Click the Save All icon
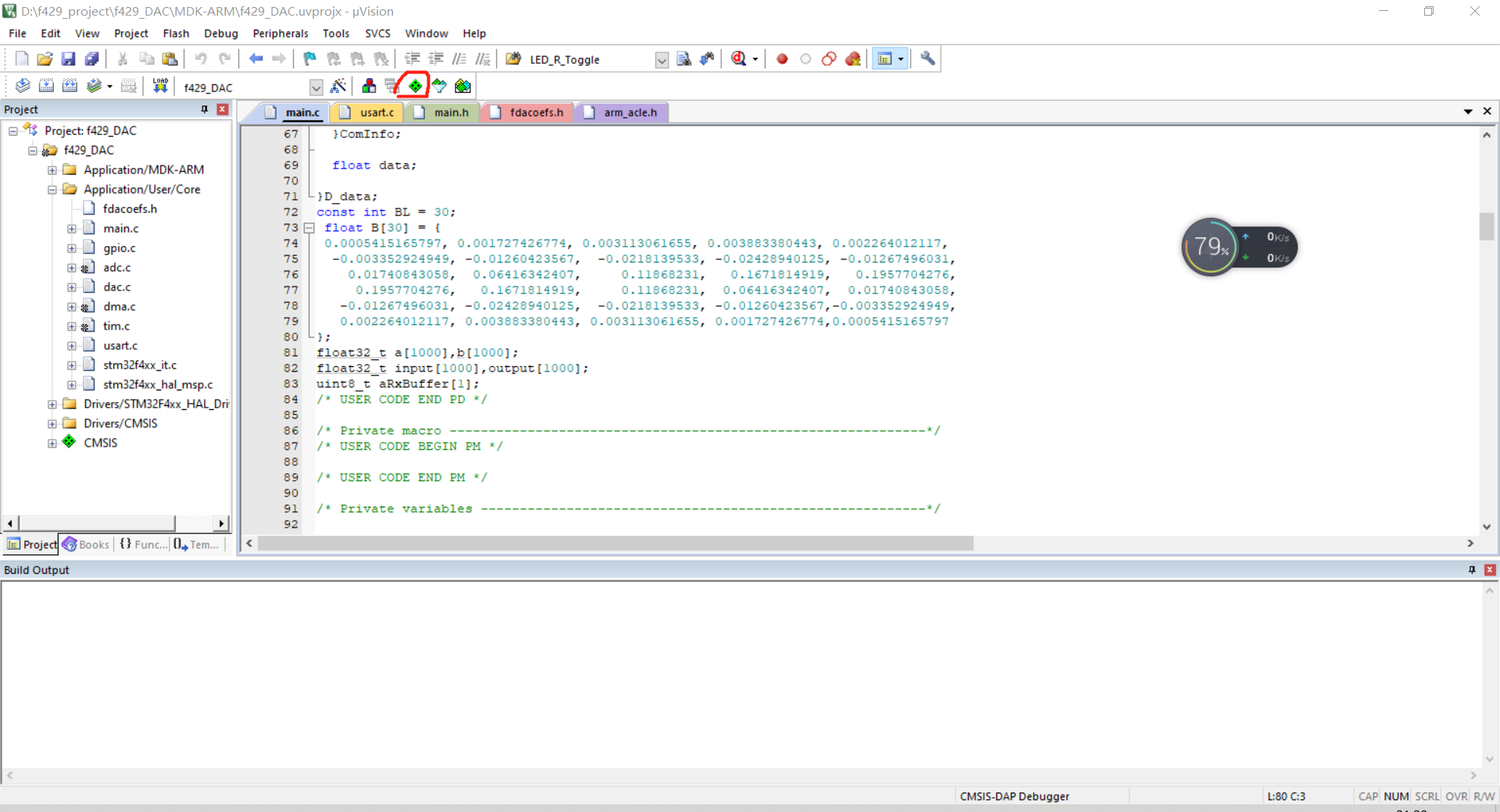The height and width of the screenshot is (812, 1500). (91, 59)
